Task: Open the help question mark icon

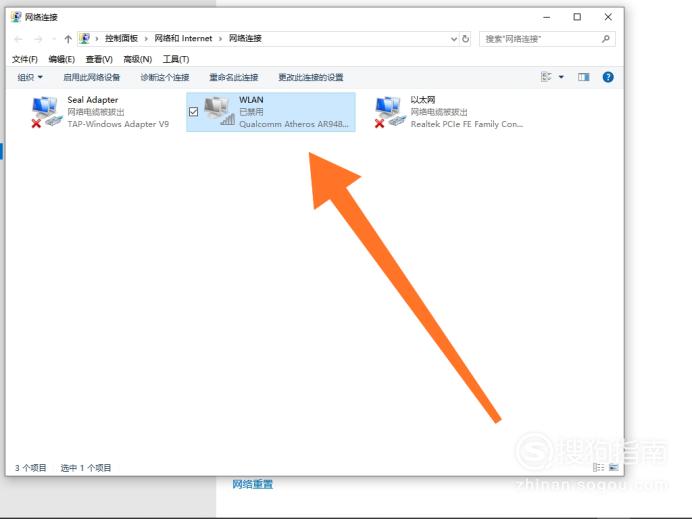Action: click(607, 77)
